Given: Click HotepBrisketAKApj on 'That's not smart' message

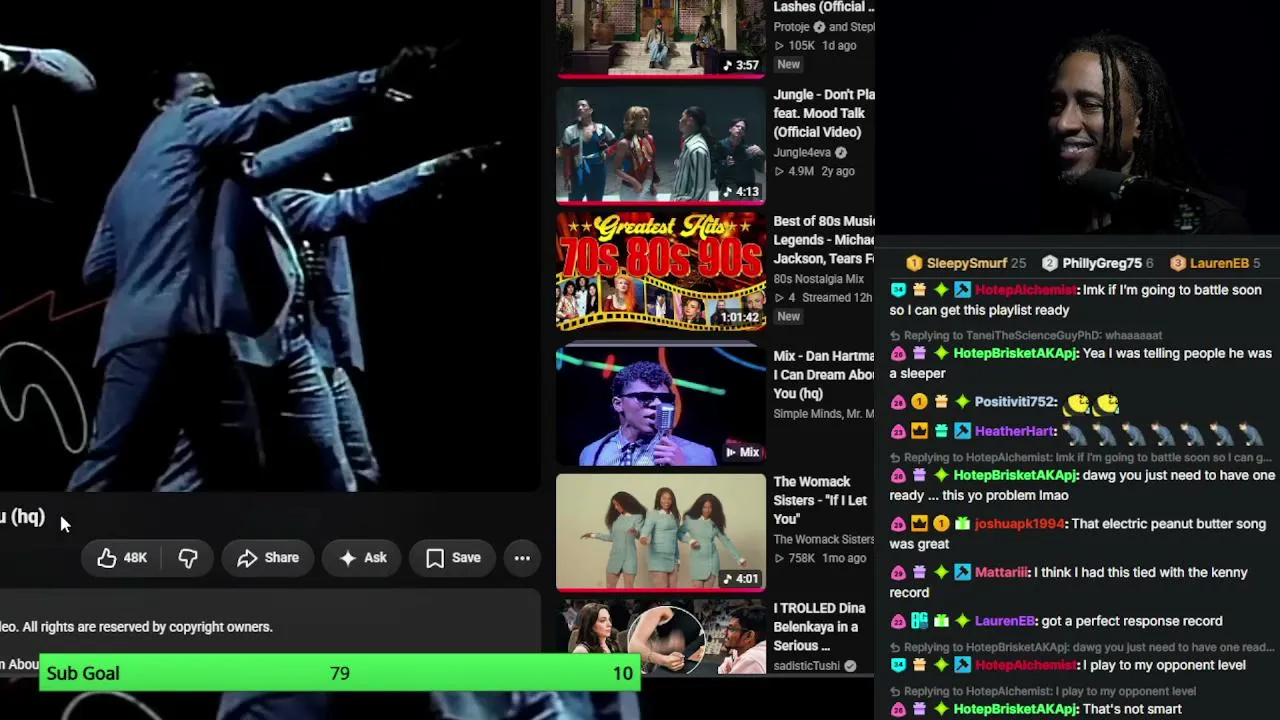Looking at the screenshot, I should [x=1016, y=710].
